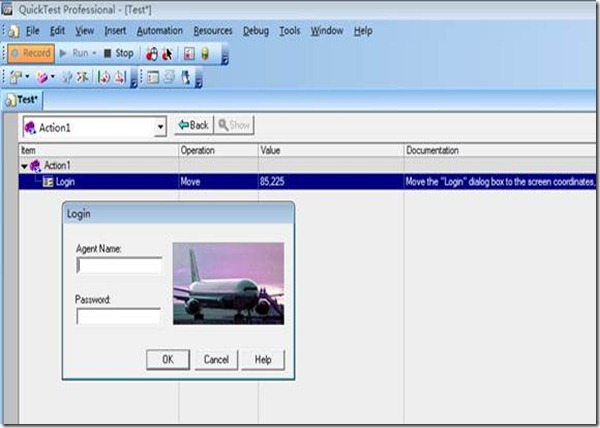Click the greyed printer-like icon in the second toolbar
Image resolution: width=600 pixels, height=428 pixels.
pyautogui.click(x=169, y=77)
